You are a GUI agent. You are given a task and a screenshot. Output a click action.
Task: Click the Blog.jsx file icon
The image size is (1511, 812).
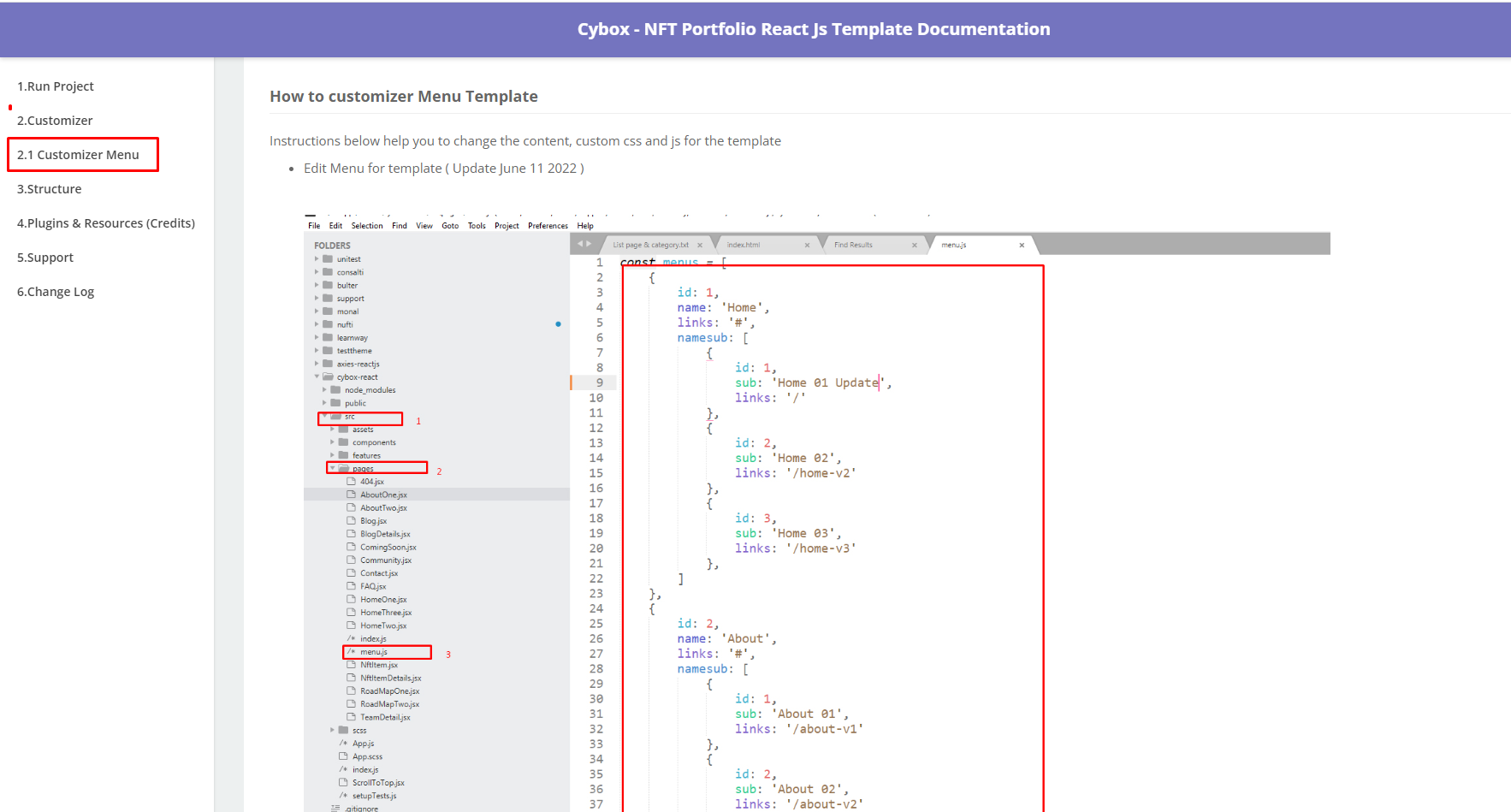[x=351, y=520]
